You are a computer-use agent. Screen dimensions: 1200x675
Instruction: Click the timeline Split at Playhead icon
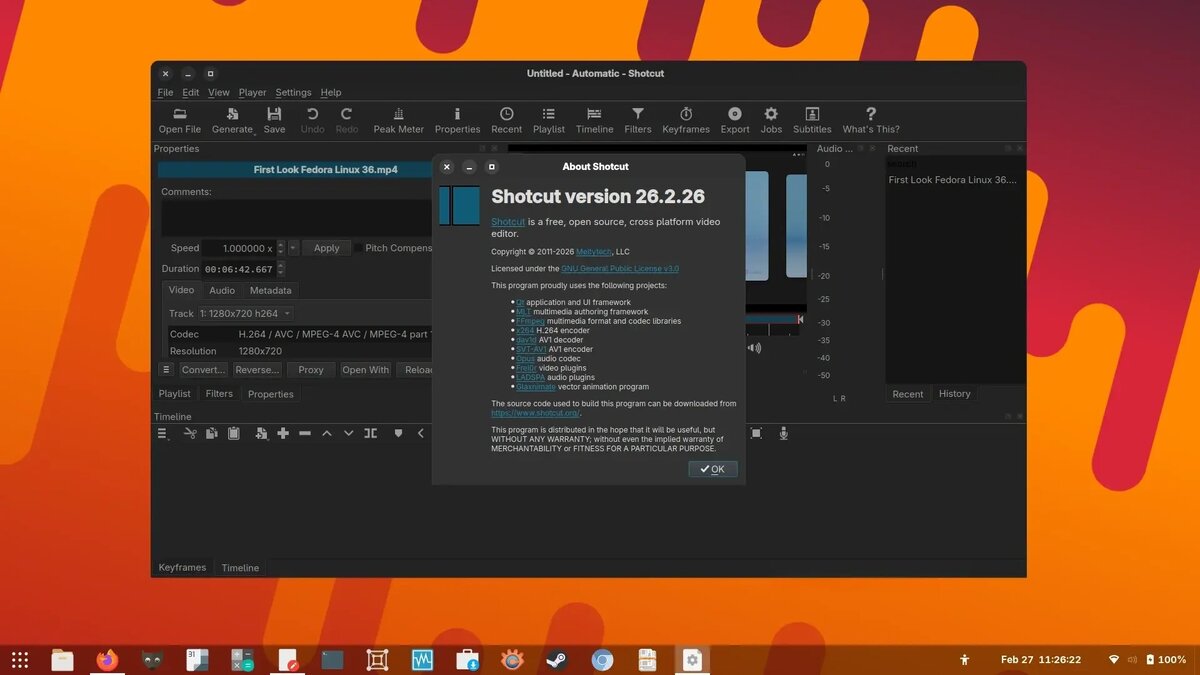[x=371, y=433]
